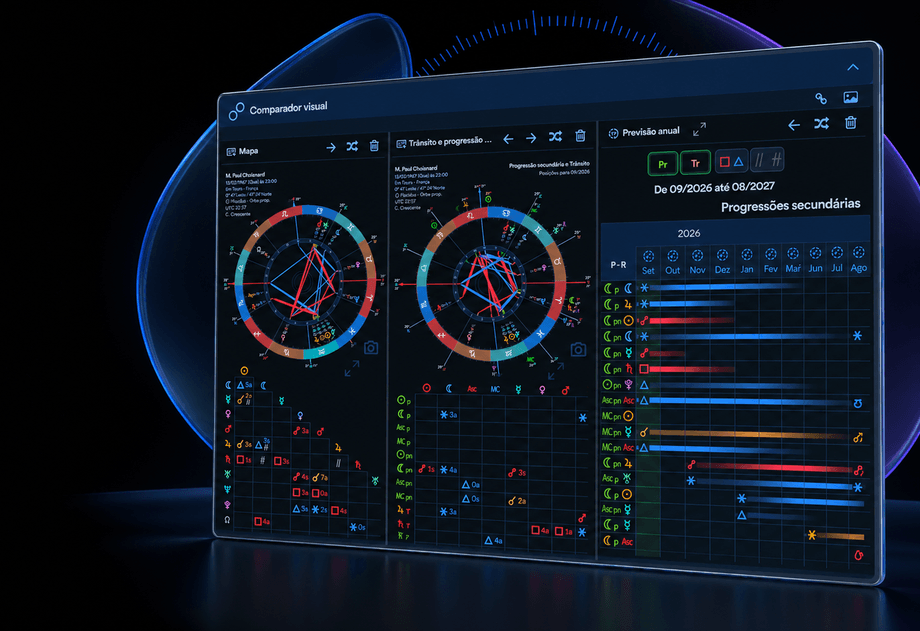
Task: Click the Mapa panel chart icon
Action: [x=231, y=151]
